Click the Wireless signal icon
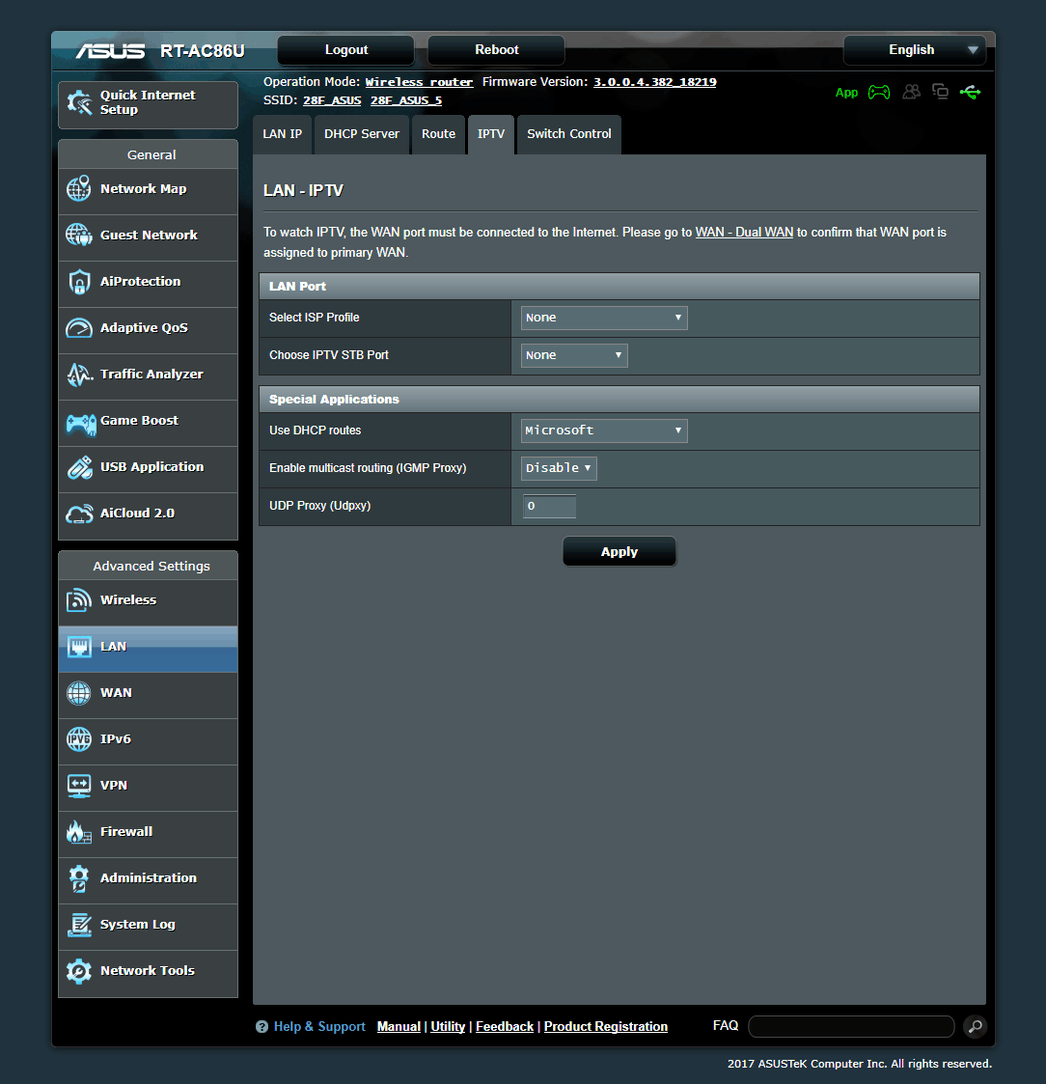The image size is (1046, 1084). (x=79, y=600)
